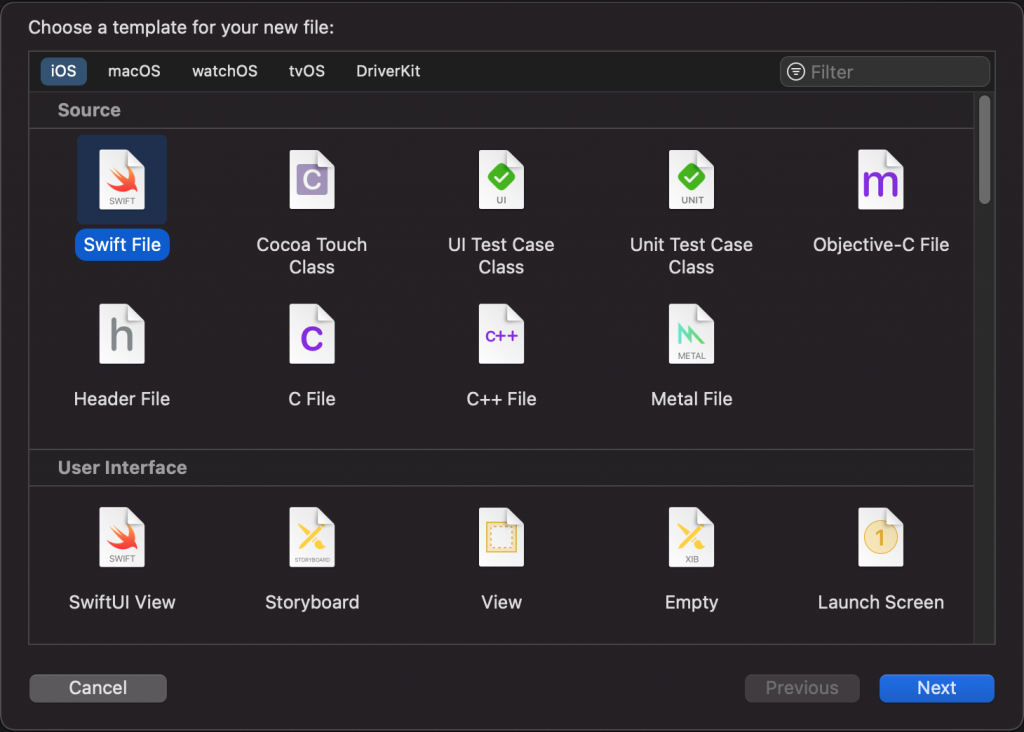Choose the Empty XIB template icon
The width and height of the screenshot is (1024, 732).
tap(691, 537)
